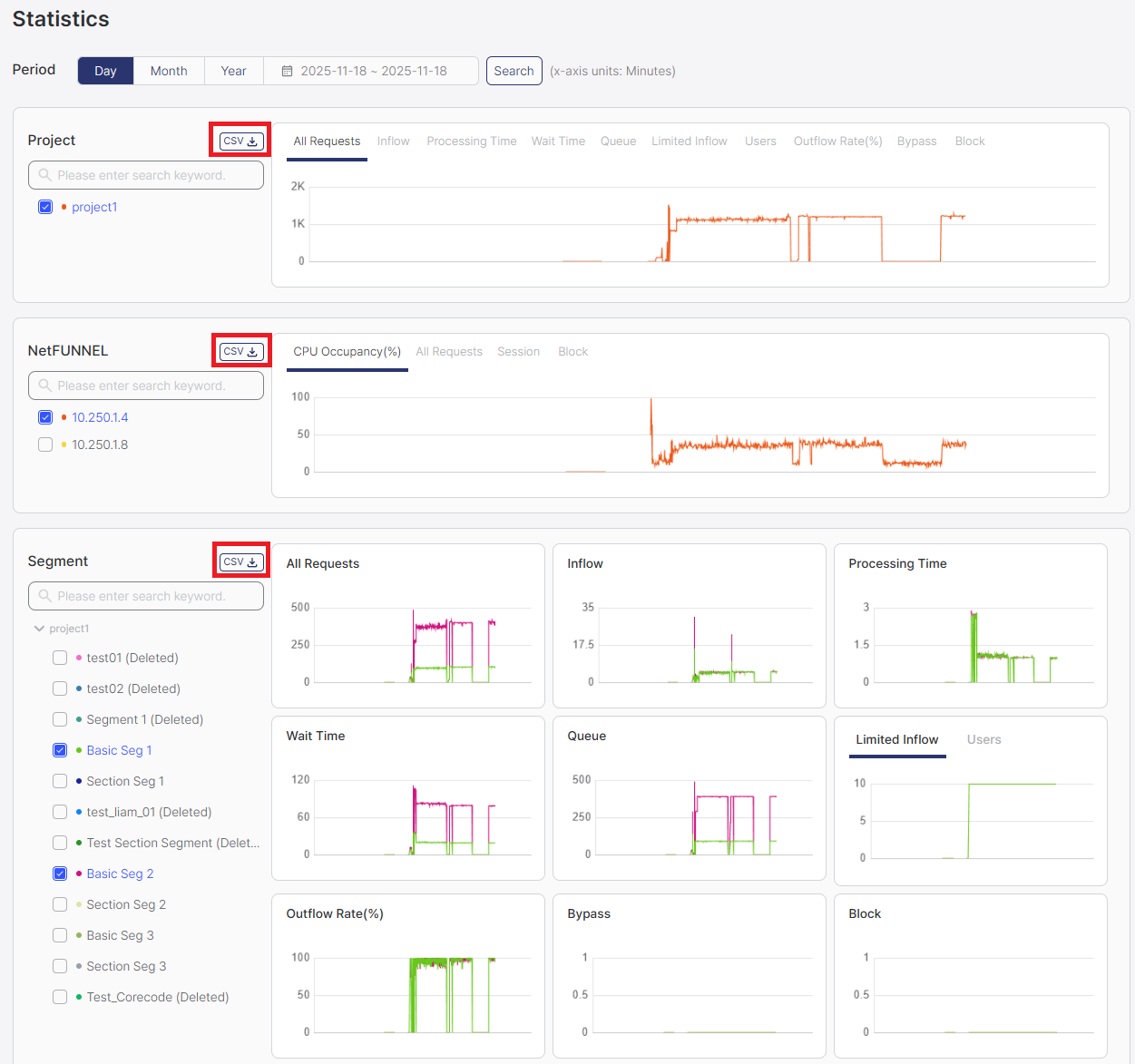This screenshot has width=1135, height=1064.
Task: Open the Processing Time tab in Project
Action: click(x=471, y=142)
